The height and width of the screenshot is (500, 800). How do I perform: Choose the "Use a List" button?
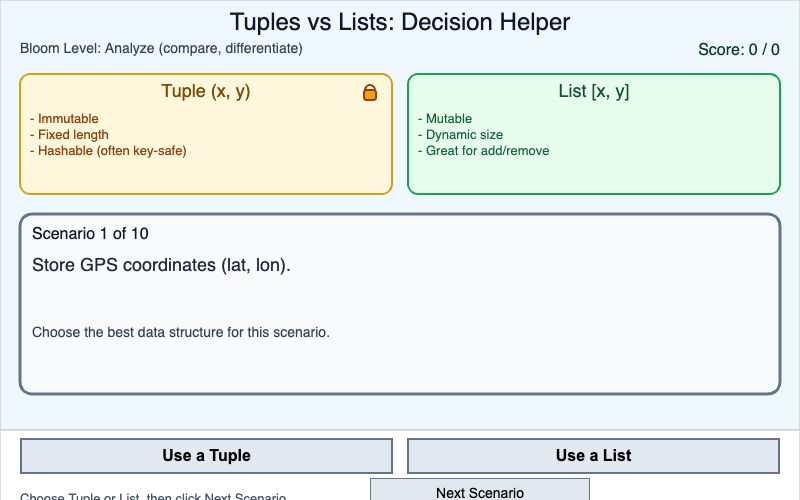[593, 456]
